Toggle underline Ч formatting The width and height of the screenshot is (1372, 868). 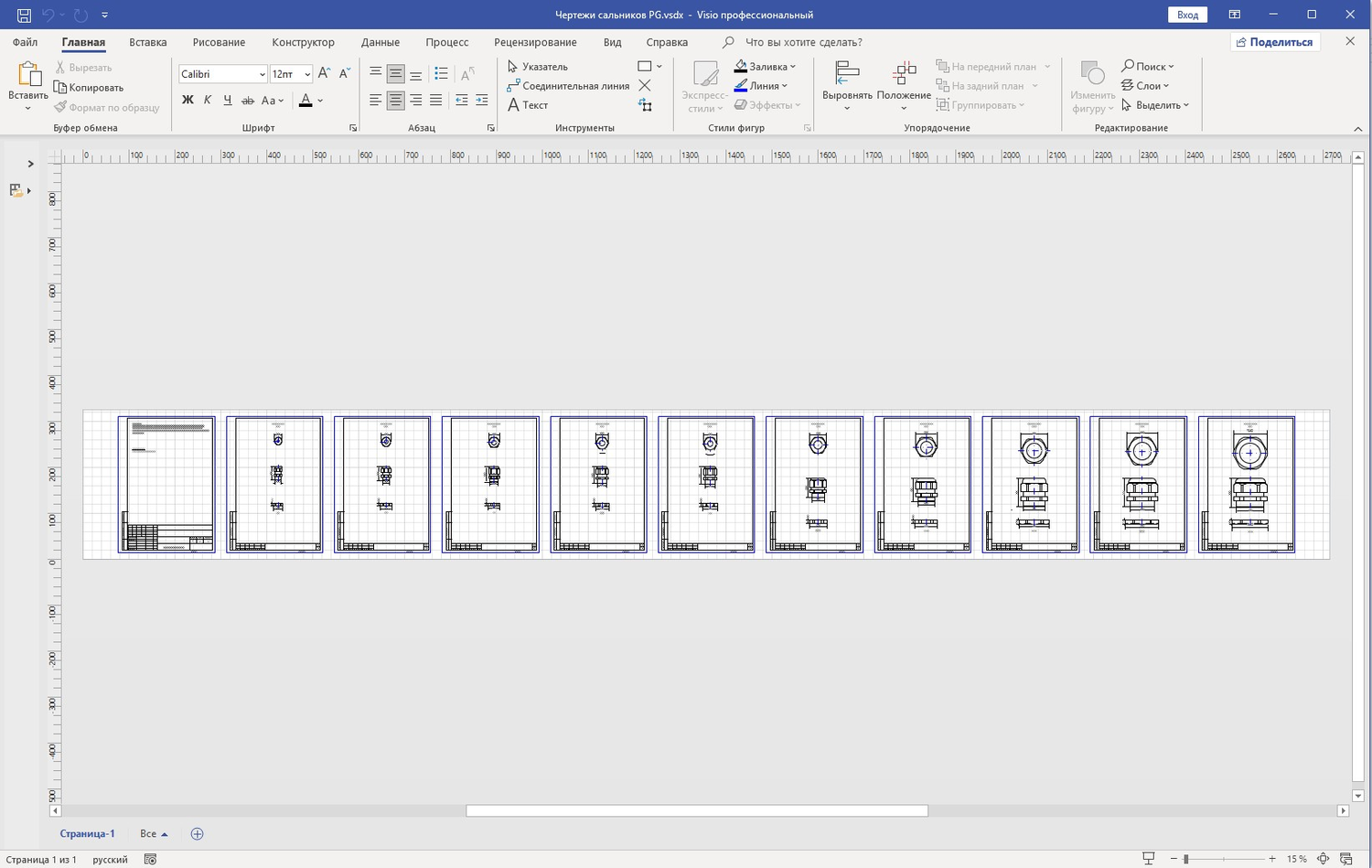228,101
